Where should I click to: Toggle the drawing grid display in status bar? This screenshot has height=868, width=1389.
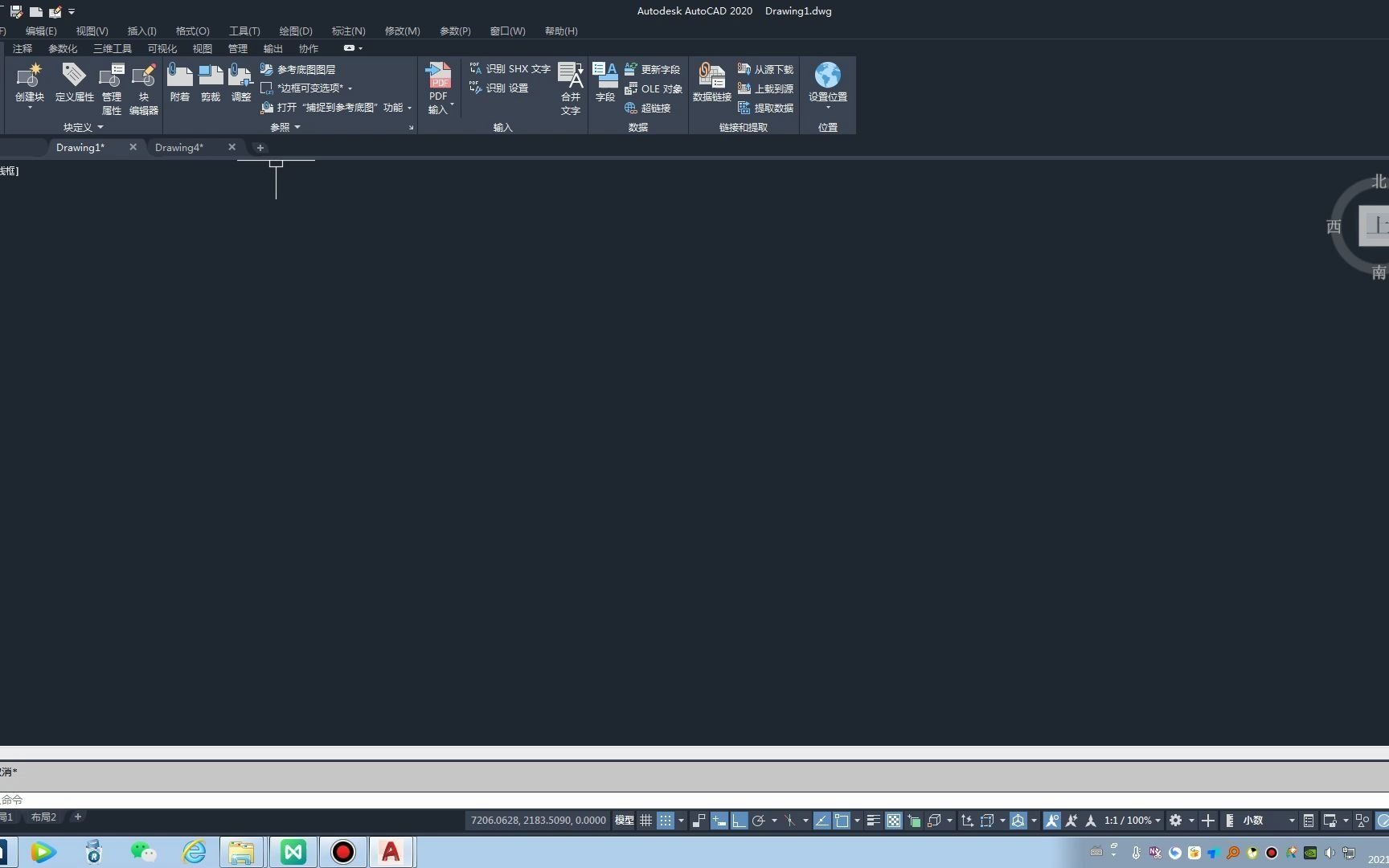pos(645,821)
